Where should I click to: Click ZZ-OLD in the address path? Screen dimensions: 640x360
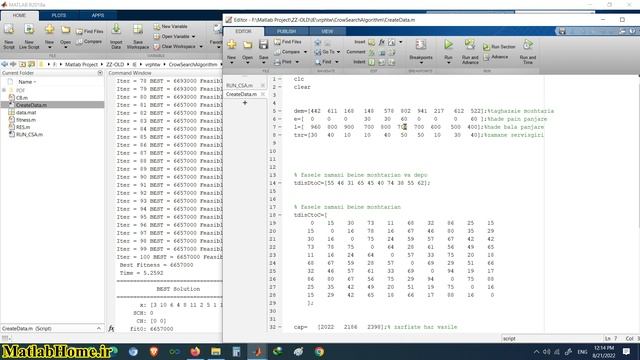[x=115, y=64]
